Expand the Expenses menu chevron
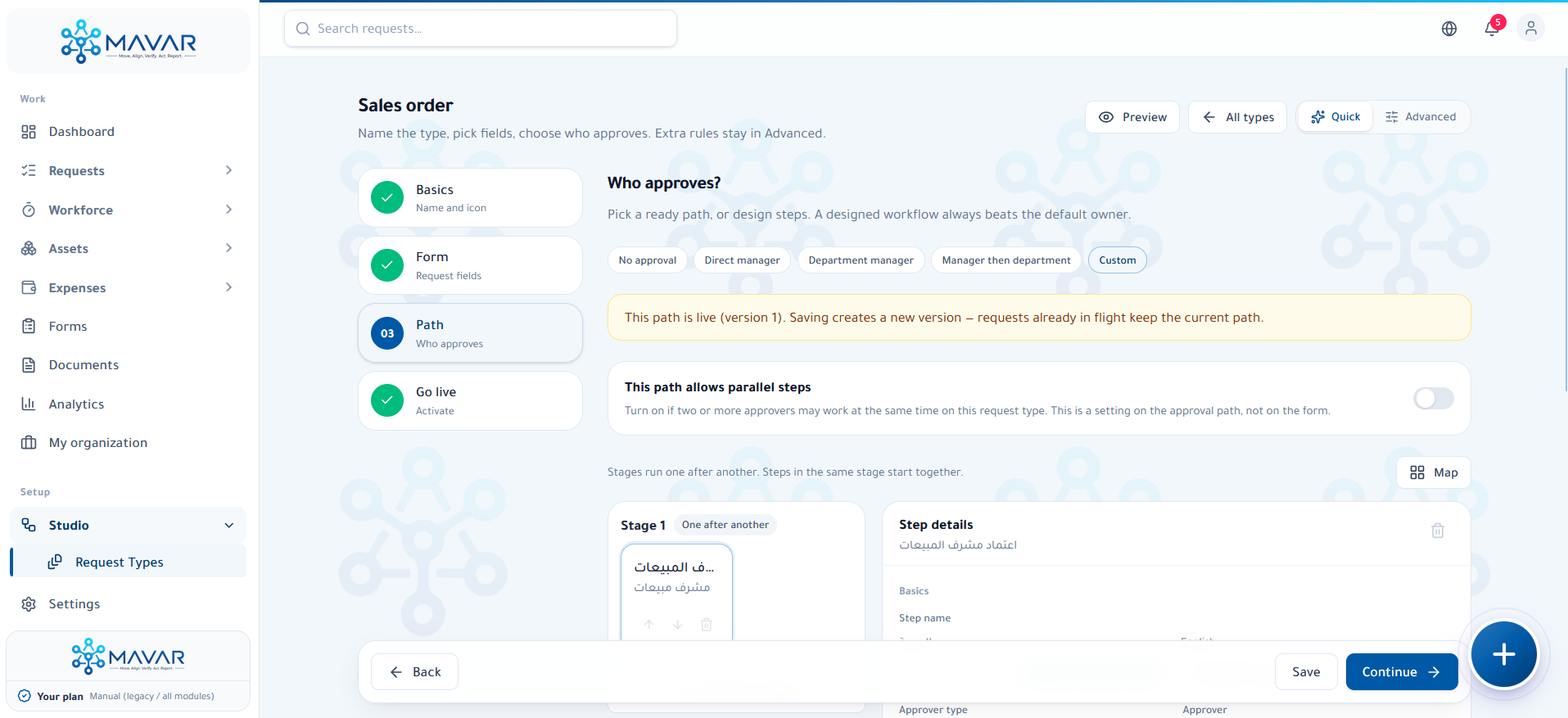Image resolution: width=1568 pixels, height=718 pixels. 228,287
